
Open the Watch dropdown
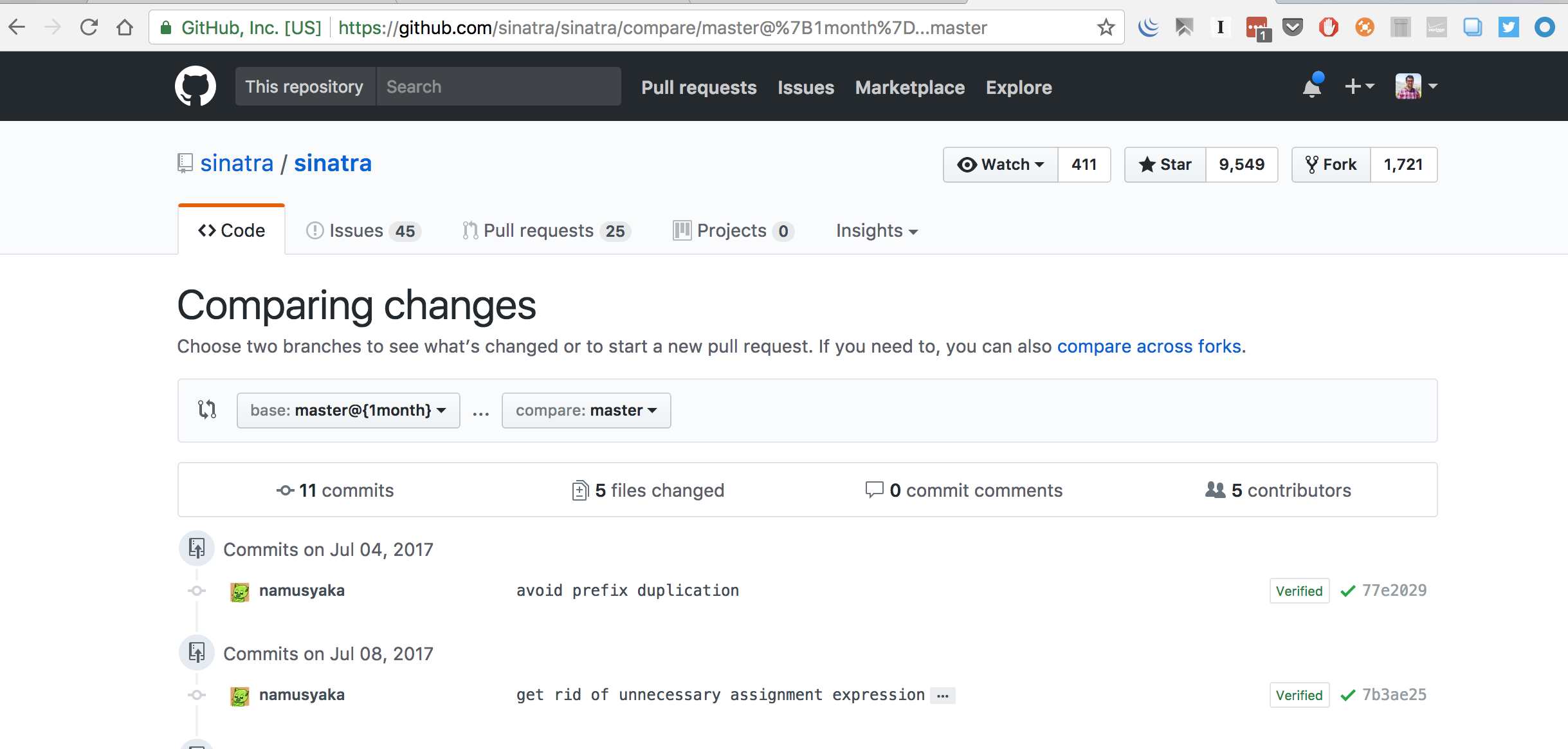pyautogui.click(x=1000, y=165)
